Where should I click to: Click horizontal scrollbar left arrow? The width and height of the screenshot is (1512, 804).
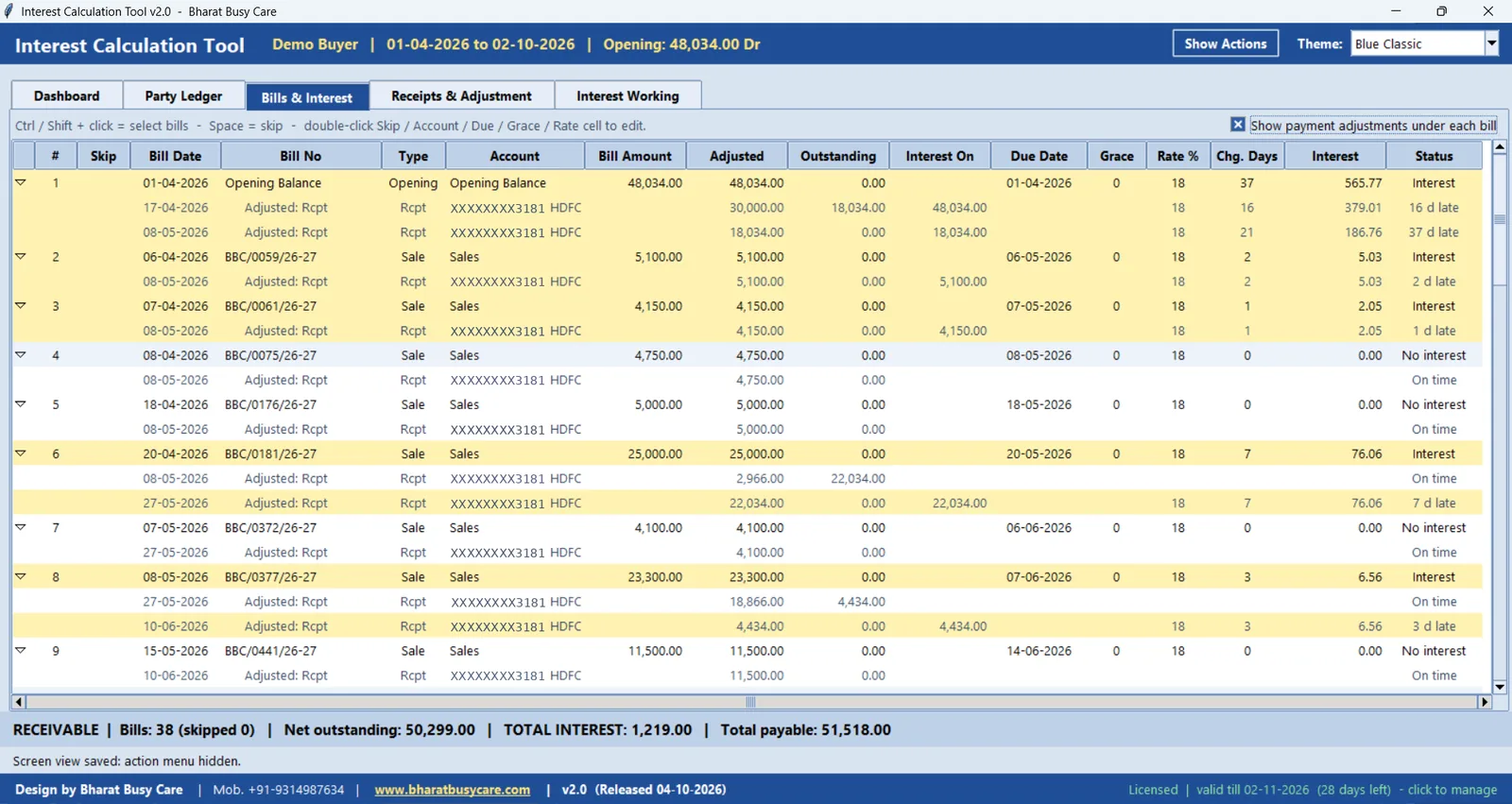[19, 702]
